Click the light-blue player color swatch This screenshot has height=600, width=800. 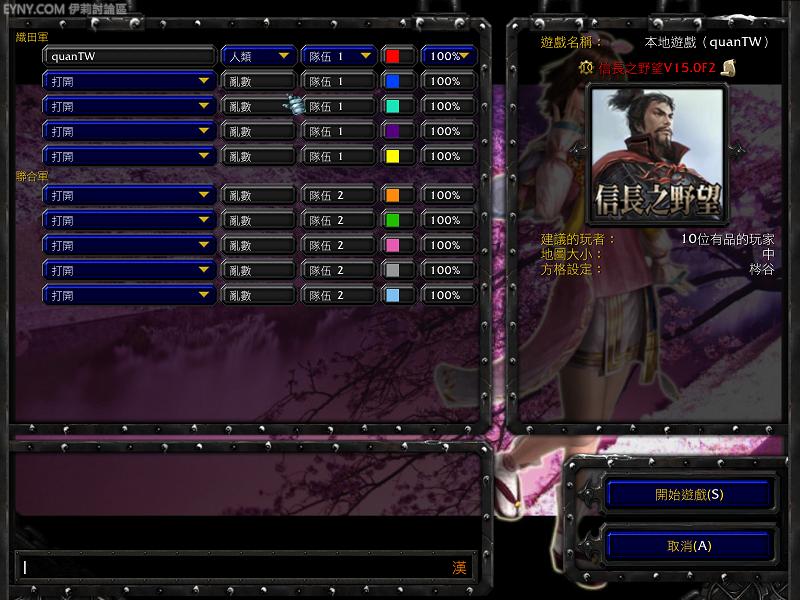coord(392,295)
